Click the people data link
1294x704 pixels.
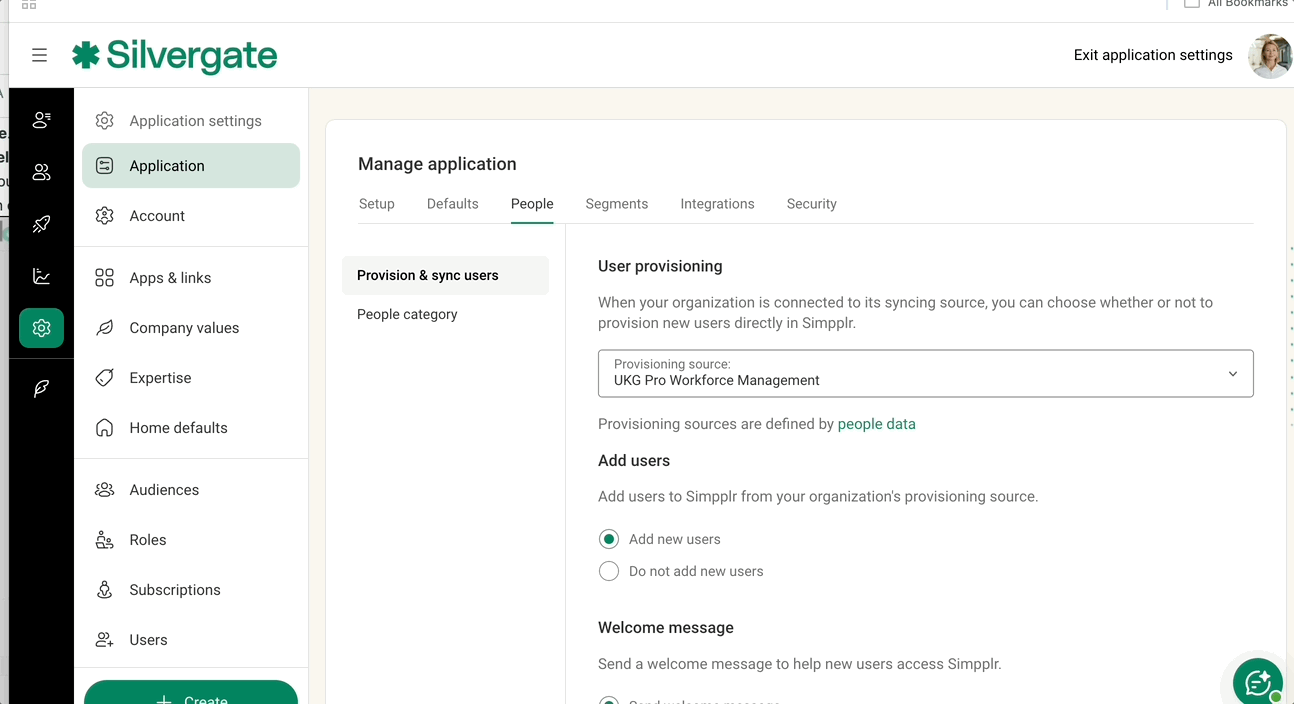coord(877,423)
